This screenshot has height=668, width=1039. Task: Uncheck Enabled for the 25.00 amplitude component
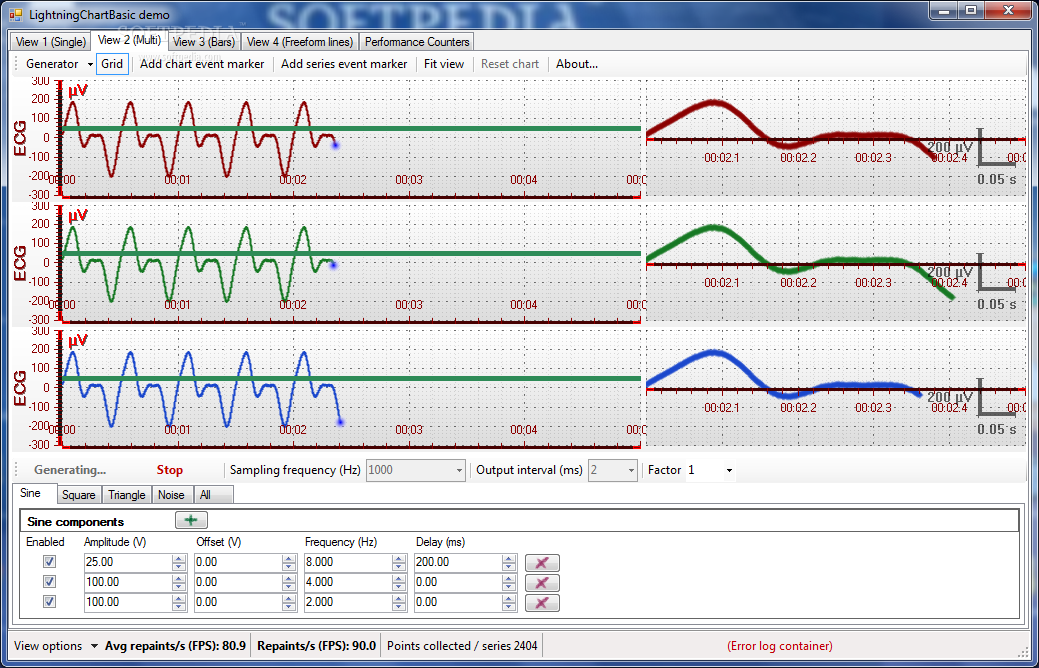click(x=49, y=561)
